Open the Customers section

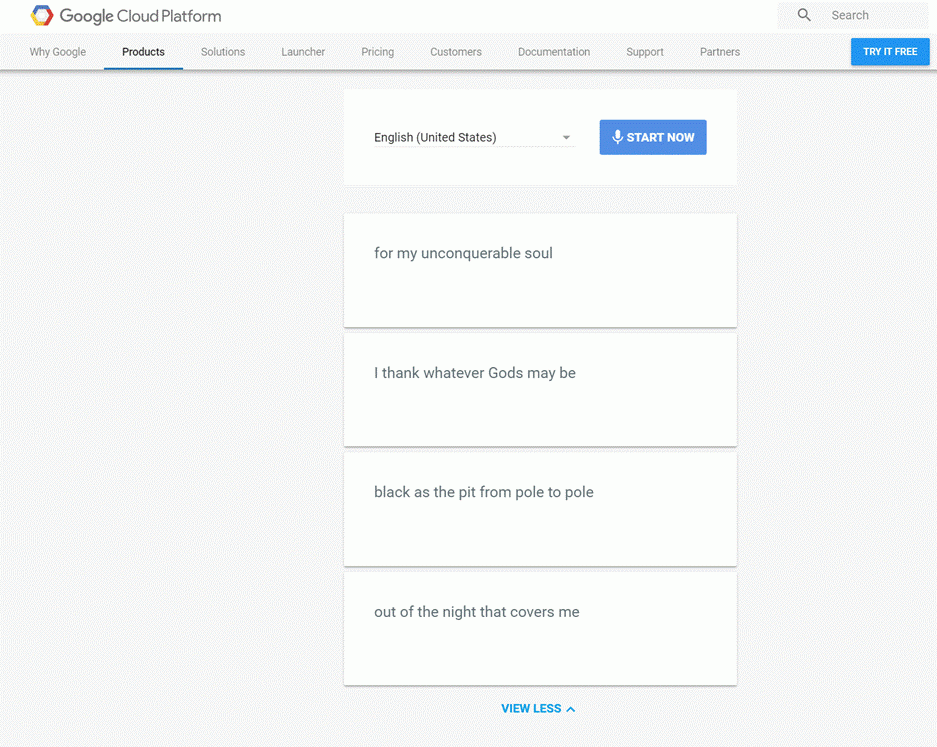click(x=455, y=52)
